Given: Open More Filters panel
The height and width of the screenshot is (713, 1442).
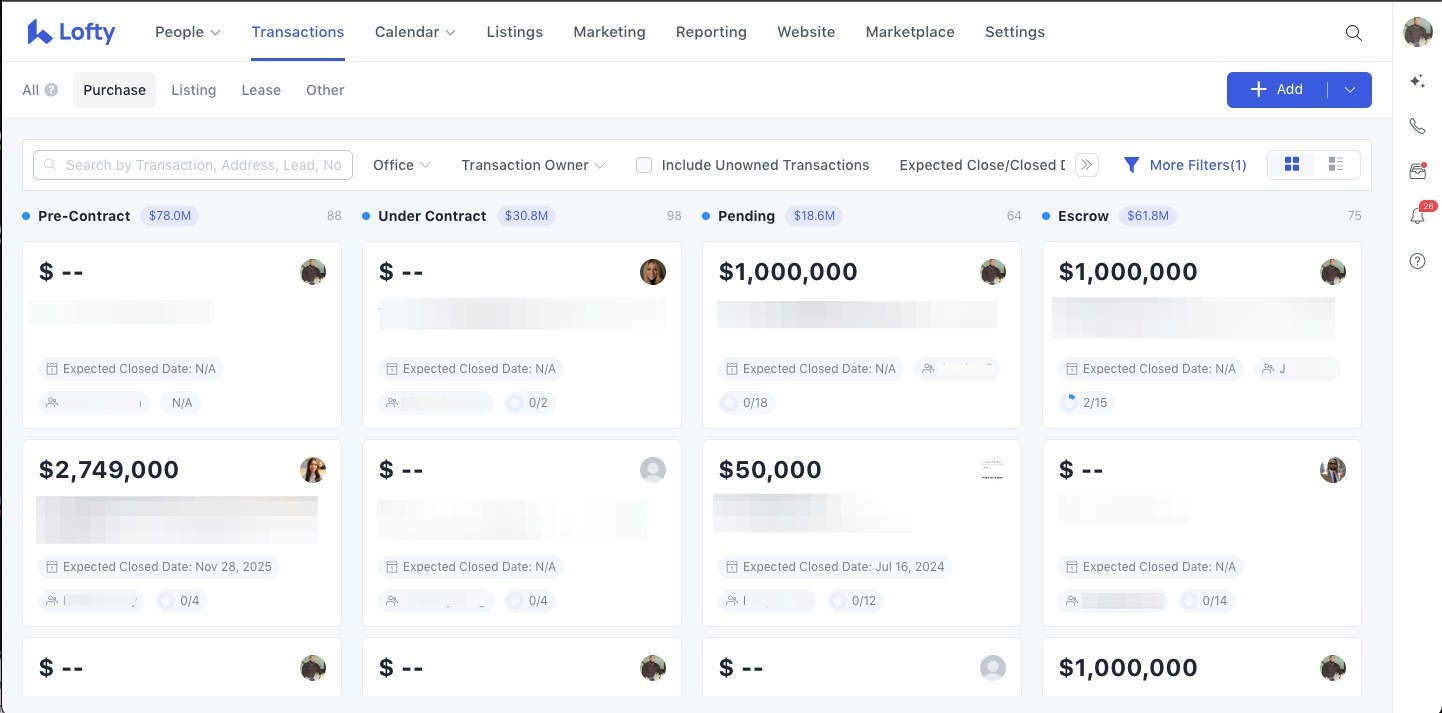Looking at the screenshot, I should 1185,165.
